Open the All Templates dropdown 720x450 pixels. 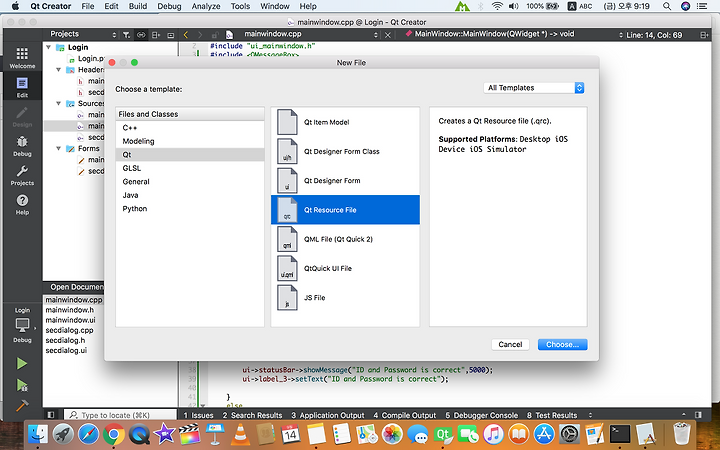click(534, 88)
